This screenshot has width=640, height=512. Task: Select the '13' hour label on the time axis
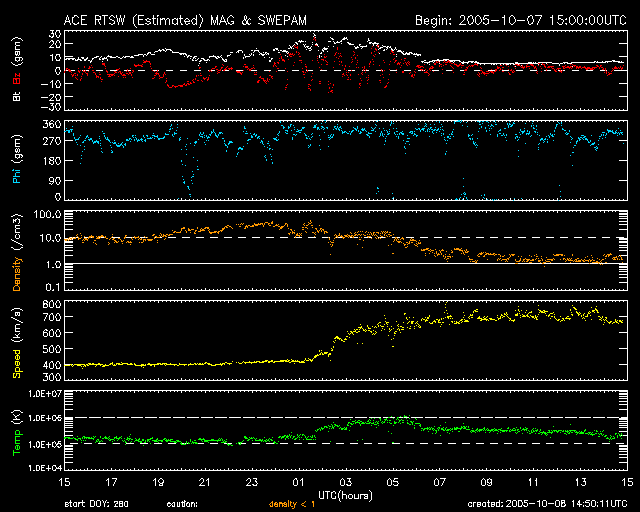tap(580, 483)
